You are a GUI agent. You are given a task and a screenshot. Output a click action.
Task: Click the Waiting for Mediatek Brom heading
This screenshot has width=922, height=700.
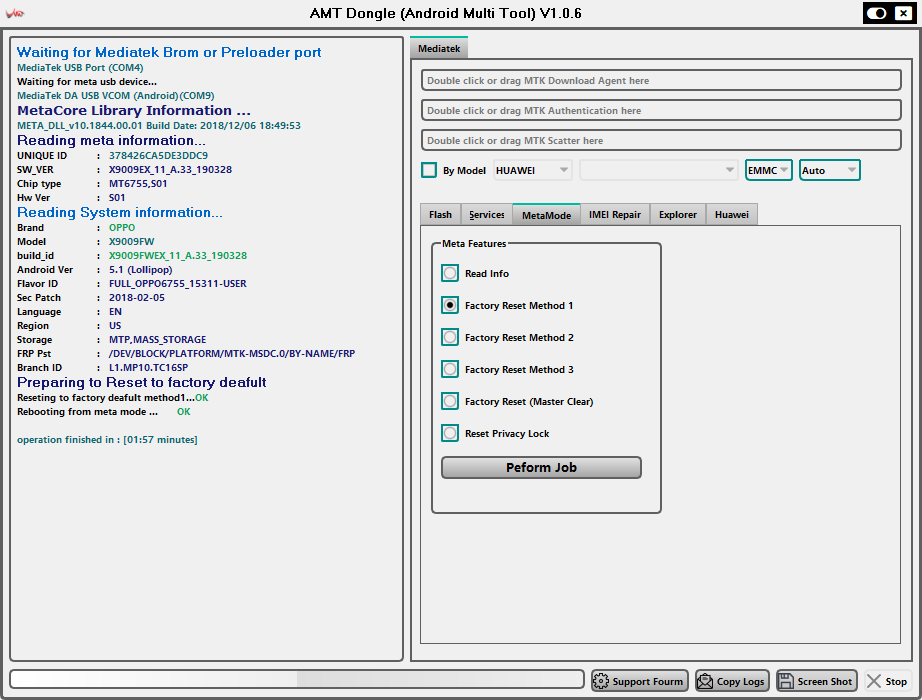(169, 52)
